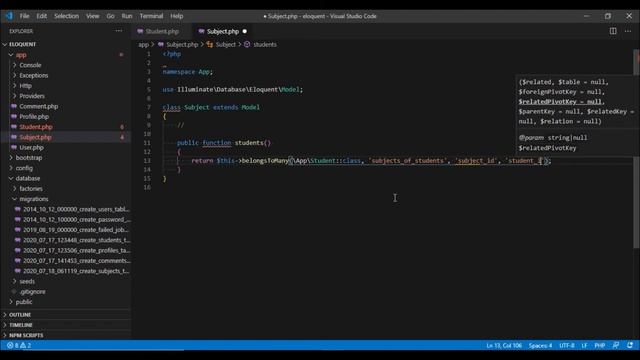Open User.php in the explorer
Screen dimensions: 640x360
(x=31, y=147)
